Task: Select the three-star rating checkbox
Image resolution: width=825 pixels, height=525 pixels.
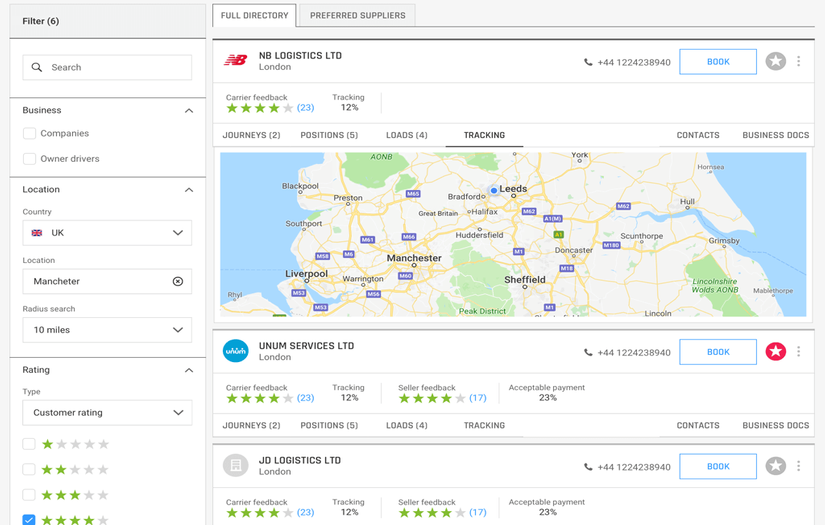Action: tap(29, 494)
